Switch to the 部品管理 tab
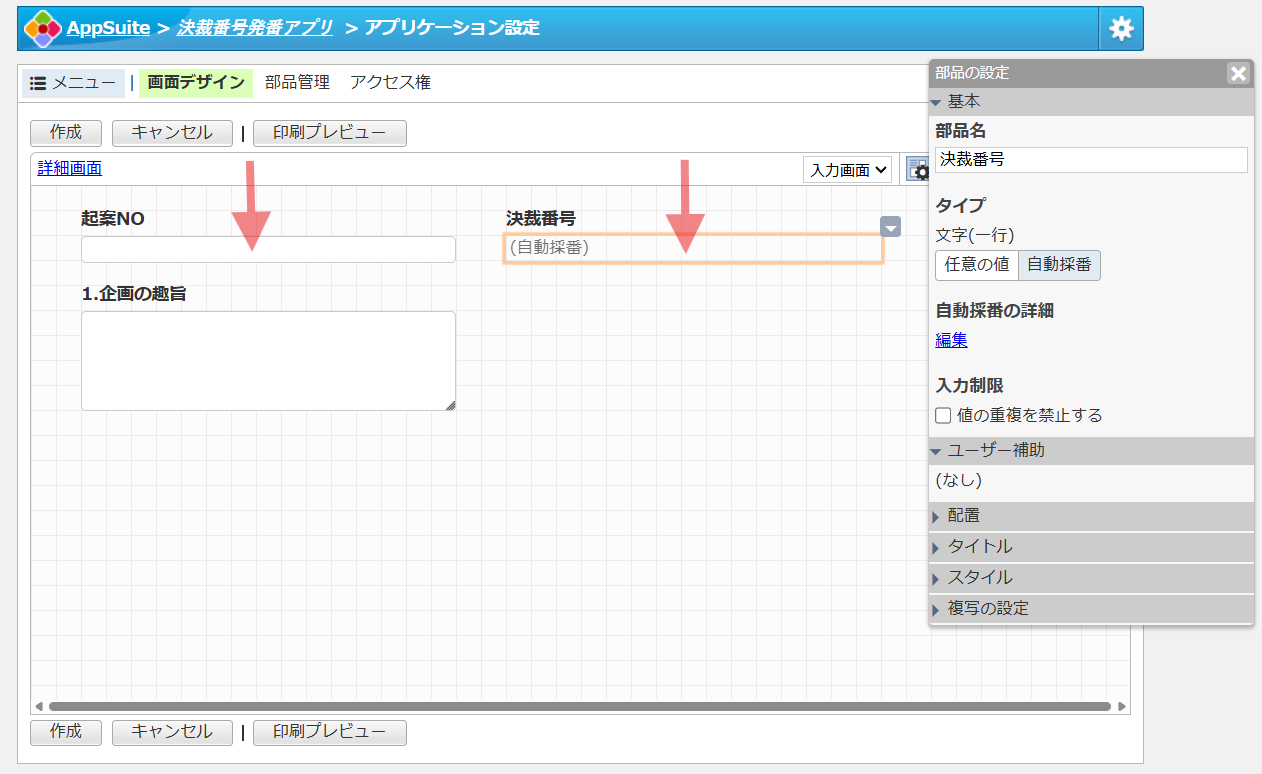1262x774 pixels. [299, 82]
